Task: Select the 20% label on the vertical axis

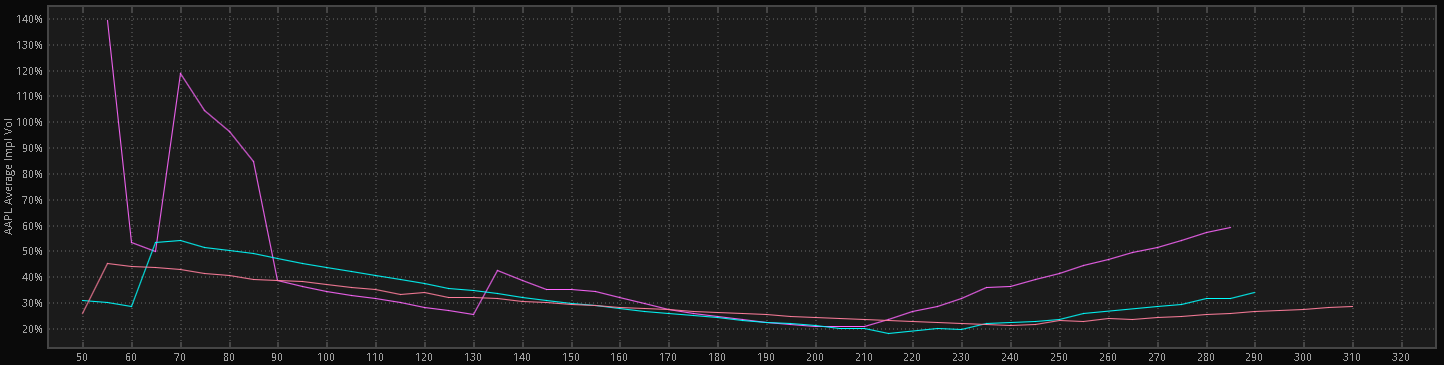Action: 31,329
